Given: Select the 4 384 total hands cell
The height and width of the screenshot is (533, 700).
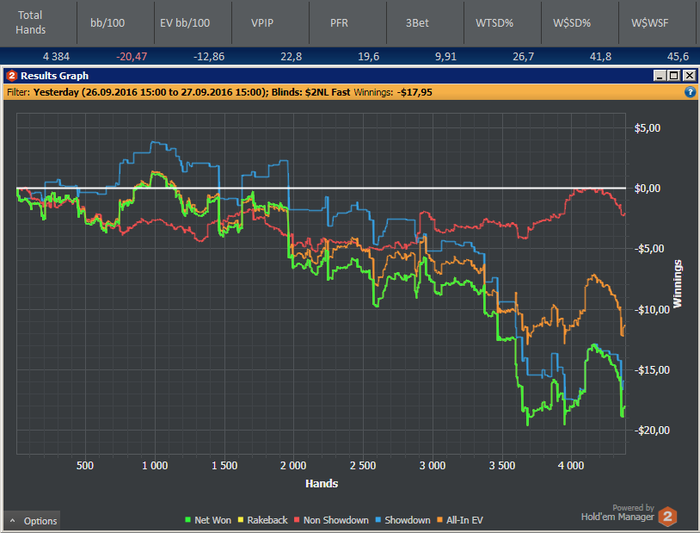Looking at the screenshot, I should 56,57.
